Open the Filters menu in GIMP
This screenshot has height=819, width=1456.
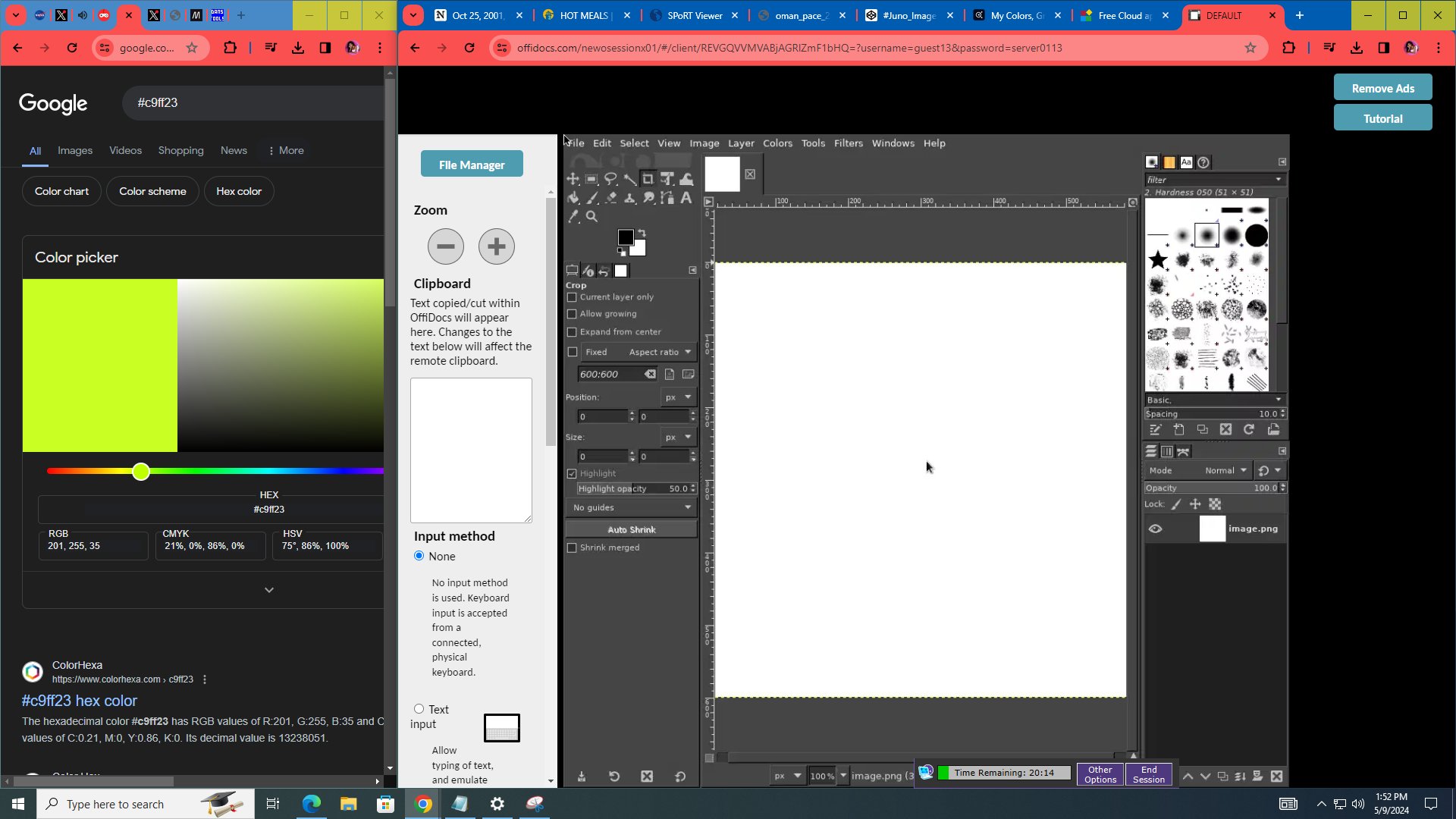click(x=848, y=143)
